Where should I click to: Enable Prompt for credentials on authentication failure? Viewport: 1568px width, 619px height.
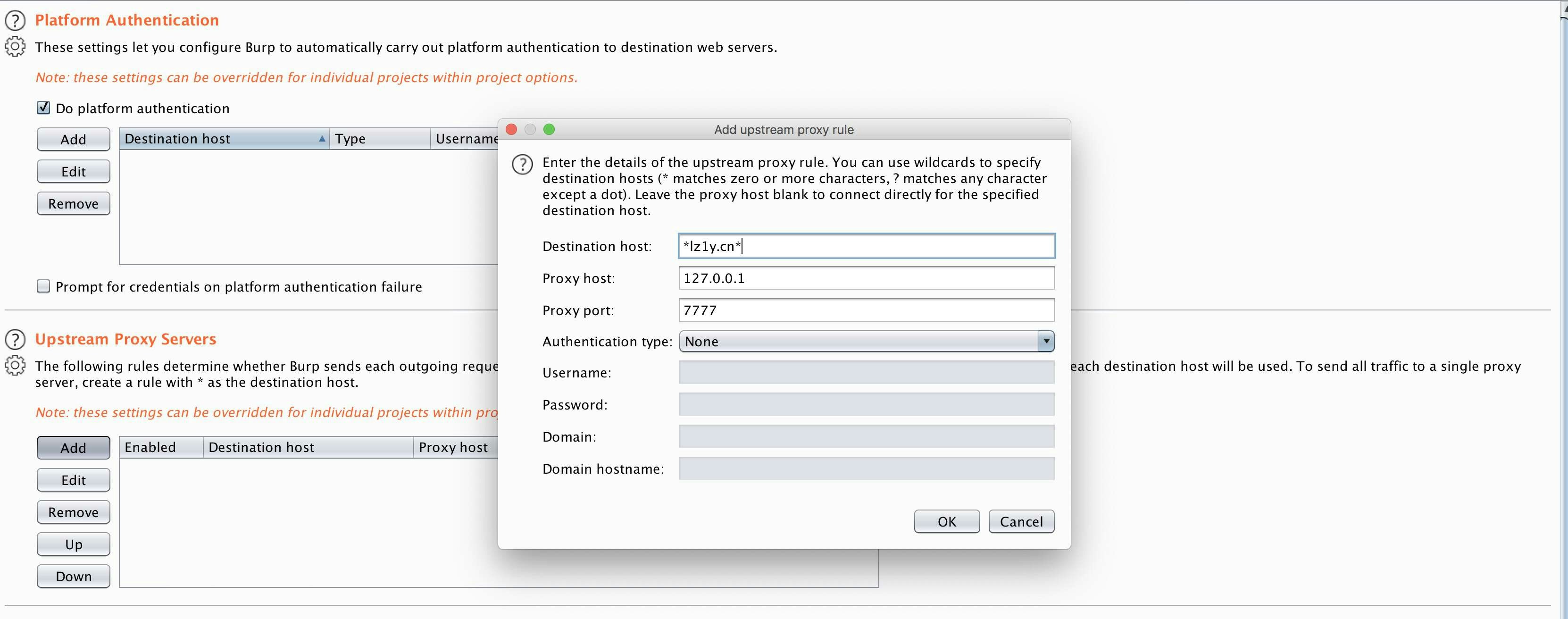[43, 287]
